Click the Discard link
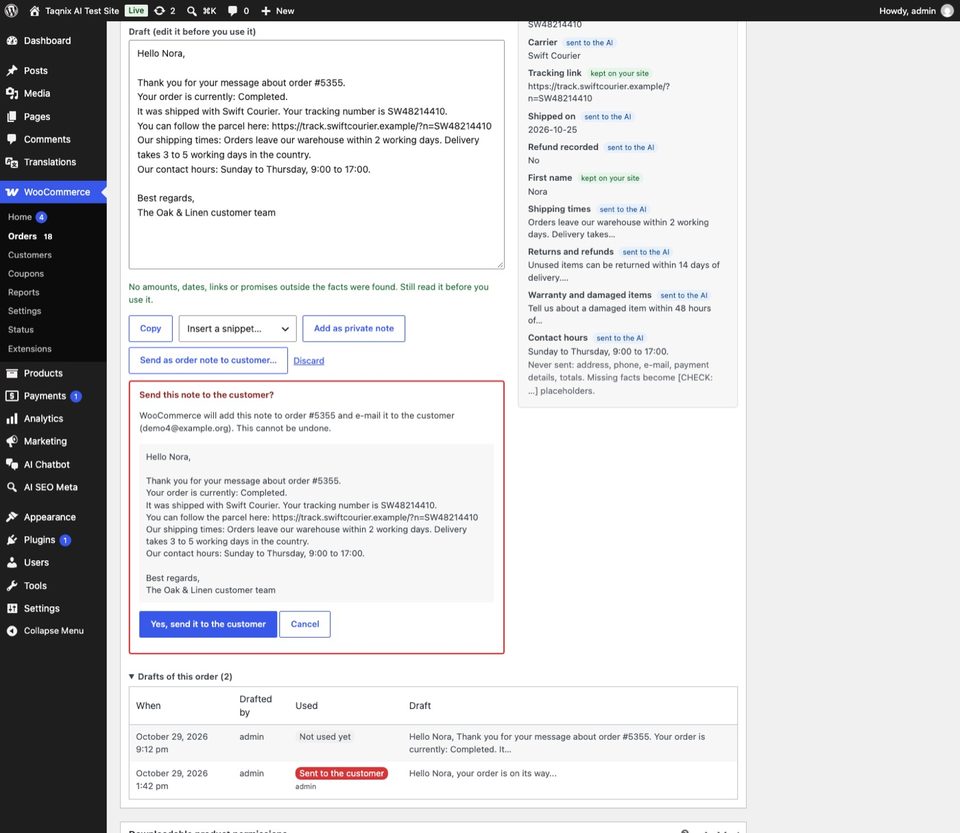960x833 pixels. pyautogui.click(x=309, y=360)
